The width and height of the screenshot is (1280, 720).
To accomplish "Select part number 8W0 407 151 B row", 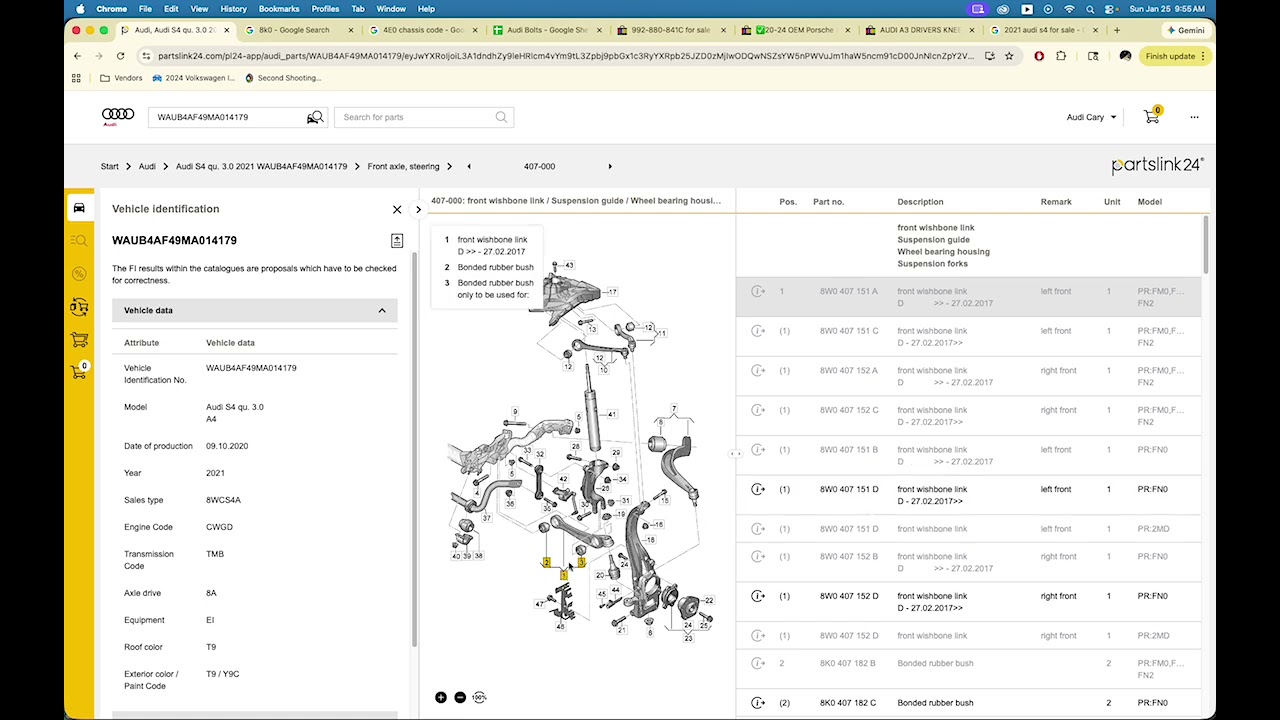I will click(969, 455).
